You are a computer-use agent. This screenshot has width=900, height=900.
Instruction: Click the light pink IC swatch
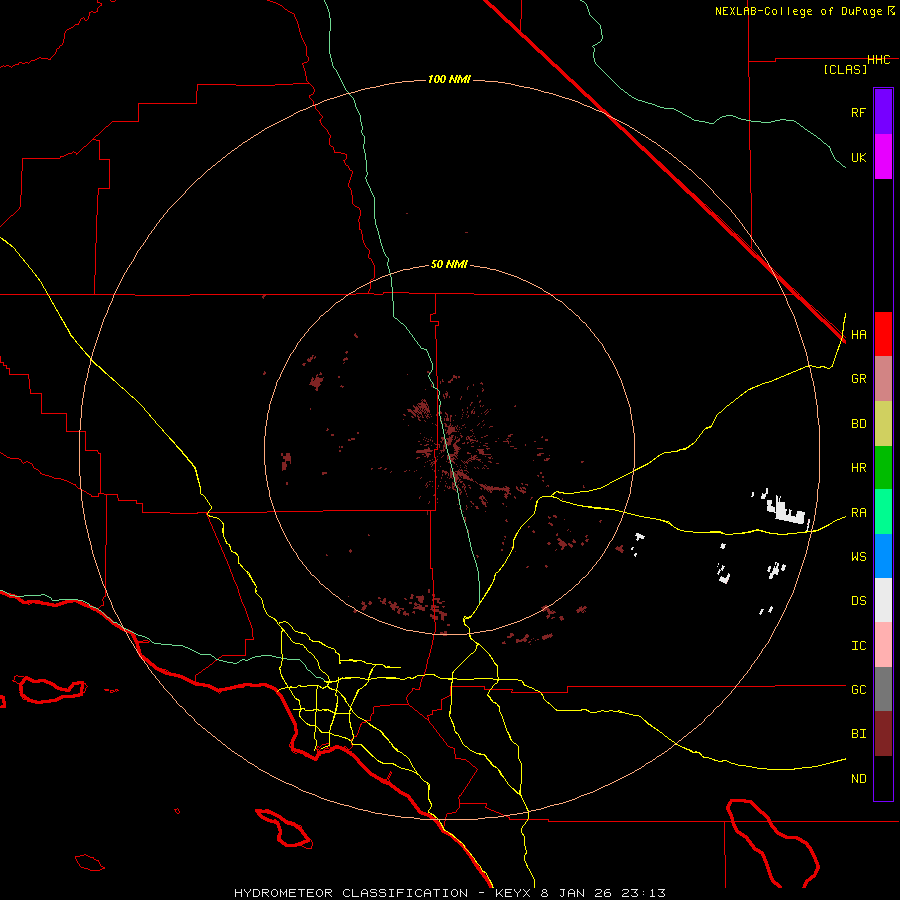tap(883, 645)
